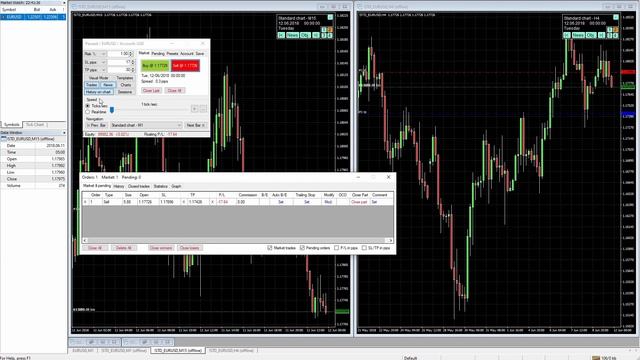This screenshot has height=360, width=640.
Task: Click the green Buy button in the trade panel
Action: tap(155, 66)
